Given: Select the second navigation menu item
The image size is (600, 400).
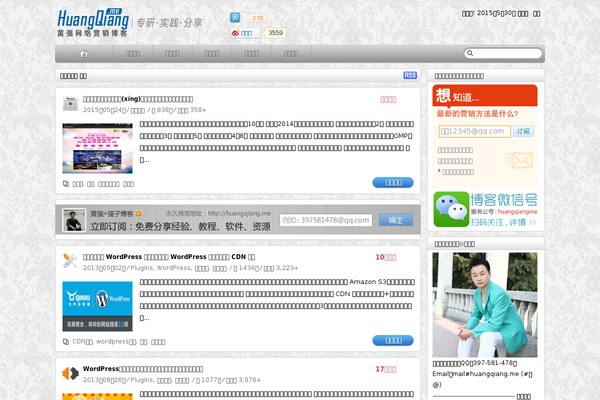Looking at the screenshot, I should (133, 54).
